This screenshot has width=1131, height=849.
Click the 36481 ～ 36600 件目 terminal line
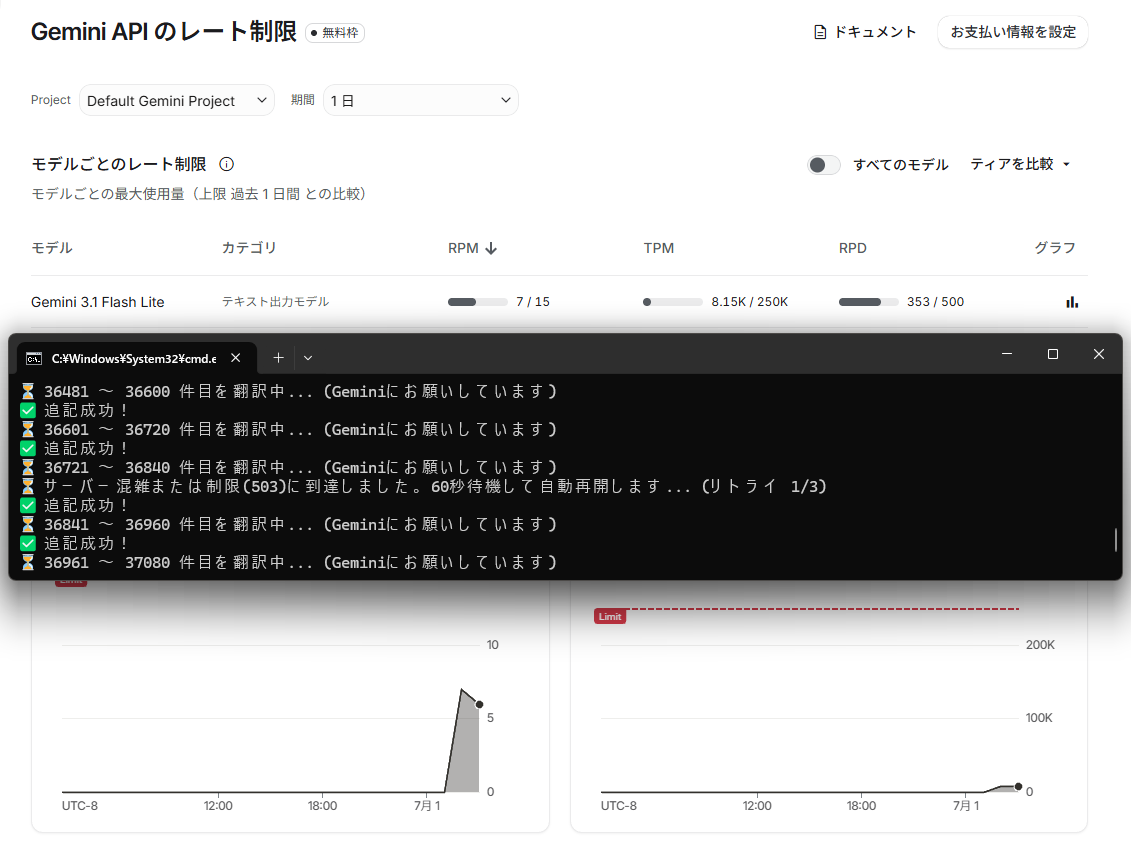click(x=290, y=392)
